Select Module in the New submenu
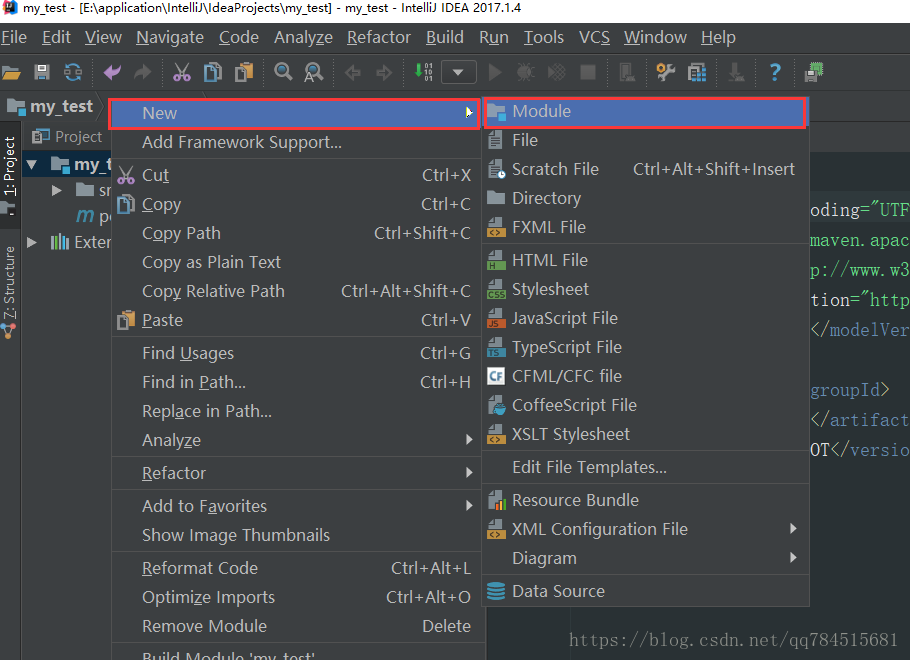 (645, 112)
